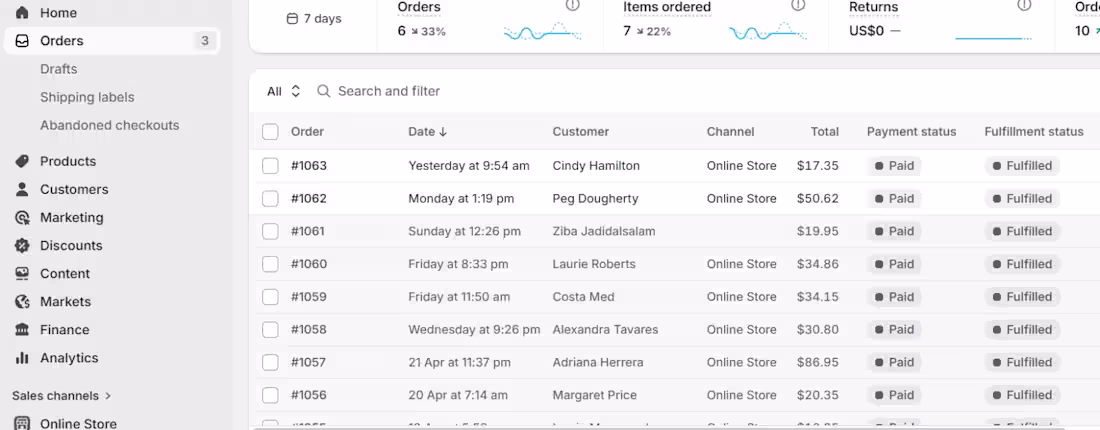Open order #1063
This screenshot has height=430, width=1100.
click(x=309, y=166)
